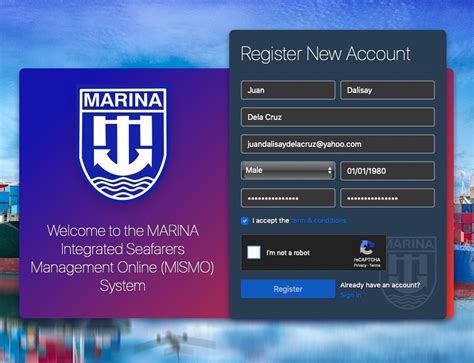Click the Last Name field containing Dela Cruz
Image resolution: width=474 pixels, height=363 pixels.
[338, 117]
